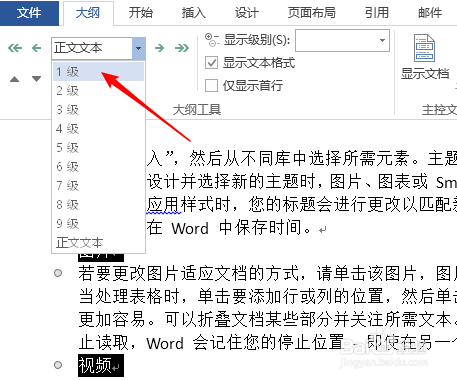Click the outline level text field 正文文本
This screenshot has height=380, width=457.
pyautogui.click(x=92, y=48)
